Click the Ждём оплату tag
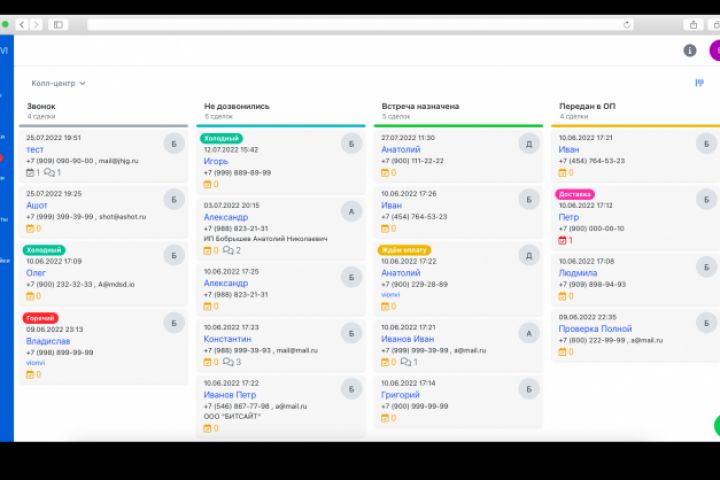This screenshot has height=480, width=720. 404,250
